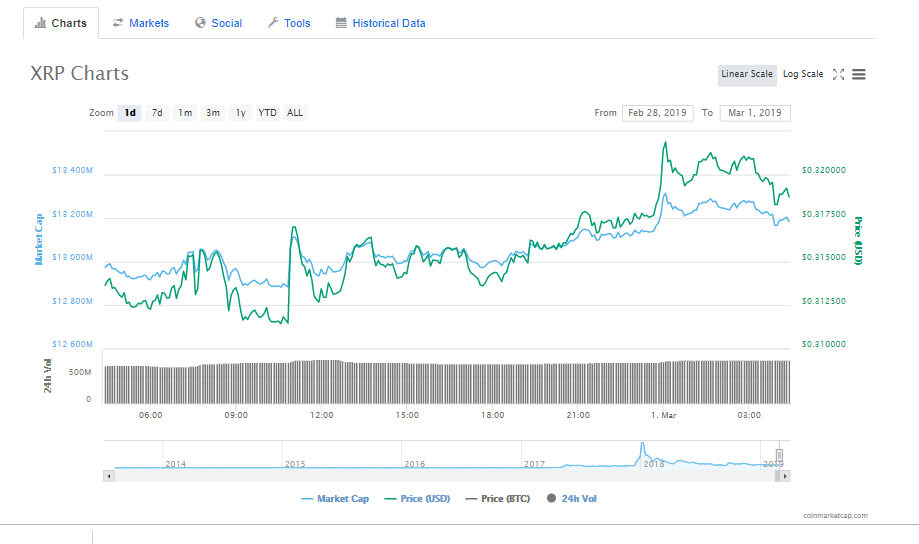
Task: Click the Historical Data calendar icon
Action: point(341,23)
